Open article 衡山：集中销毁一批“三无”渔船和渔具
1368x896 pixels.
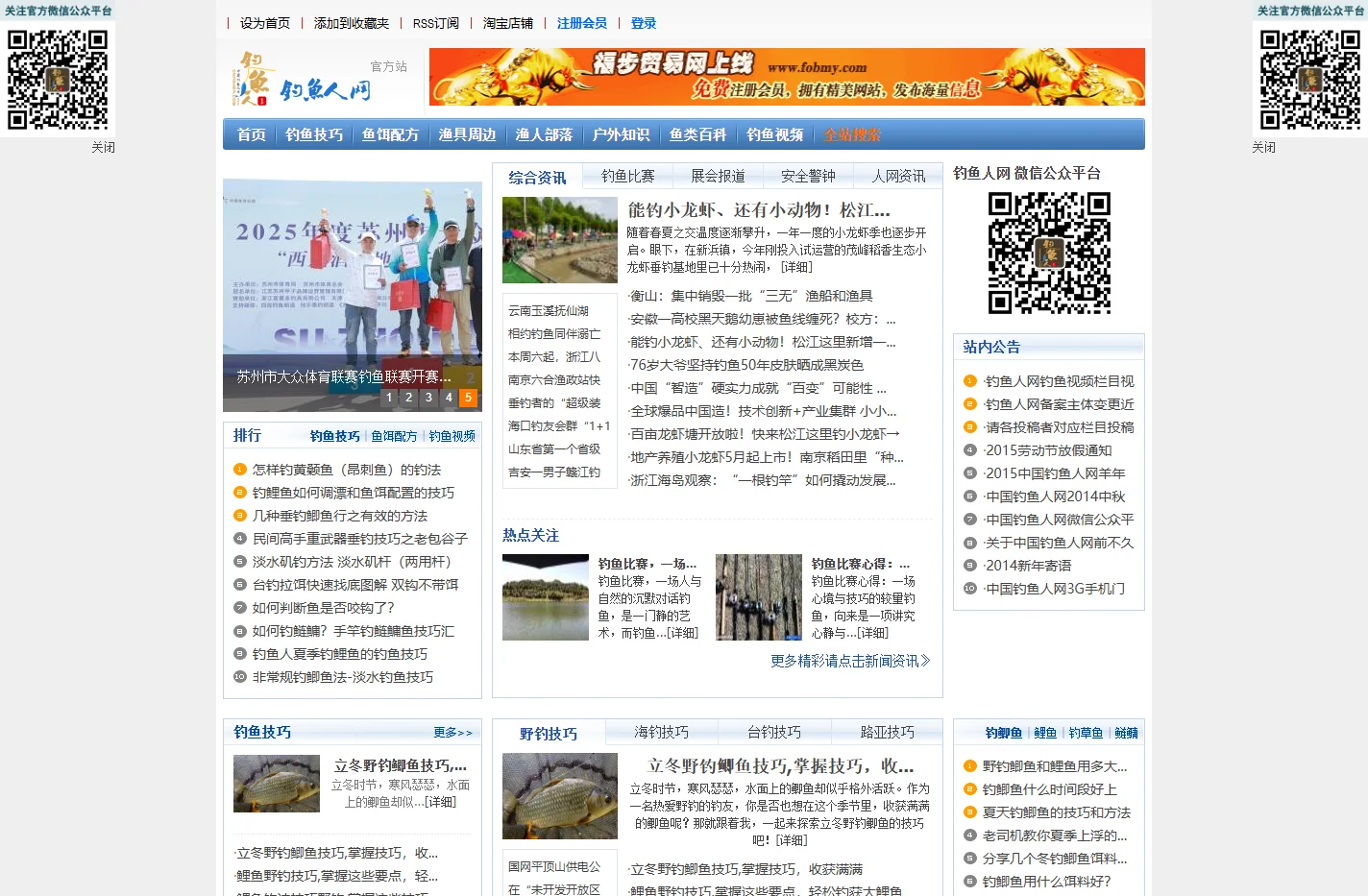click(750, 296)
